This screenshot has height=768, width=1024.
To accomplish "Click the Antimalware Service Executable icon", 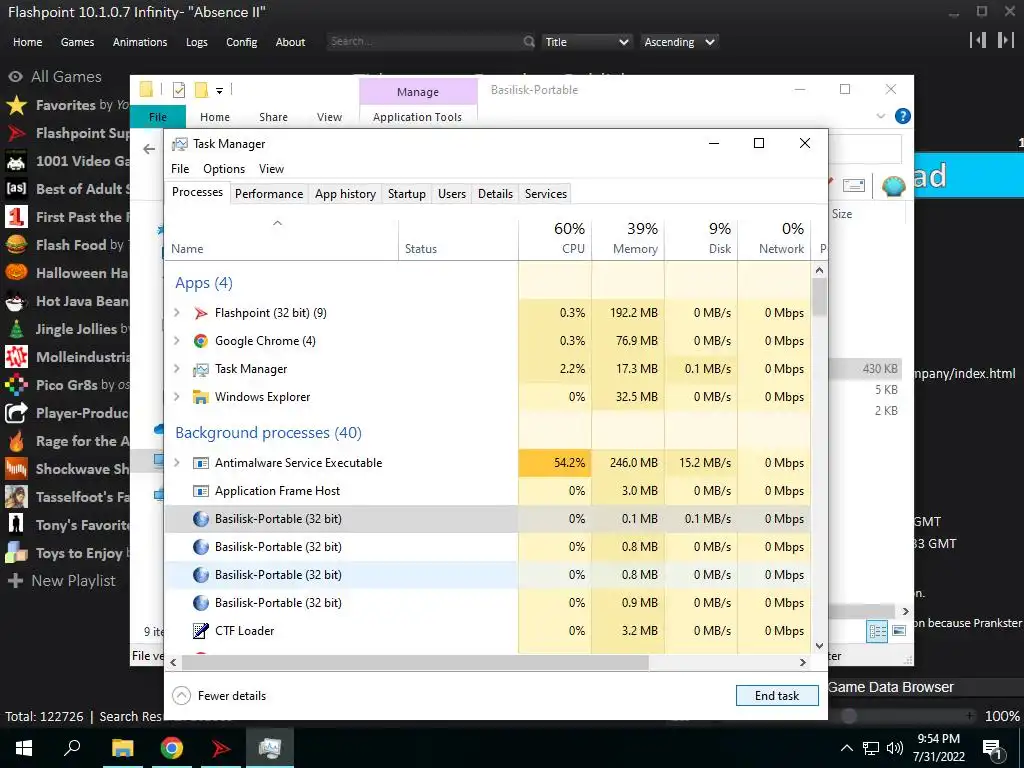I will [x=200, y=463].
